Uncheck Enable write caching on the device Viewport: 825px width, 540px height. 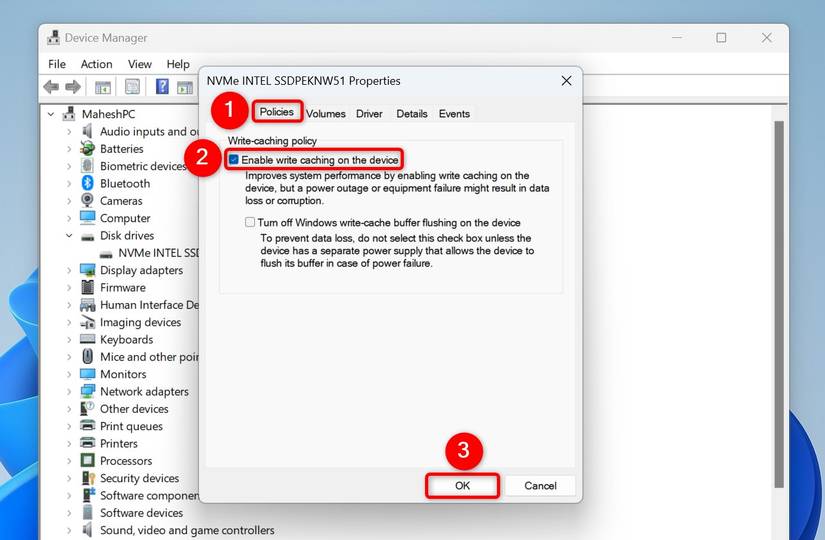click(234, 159)
